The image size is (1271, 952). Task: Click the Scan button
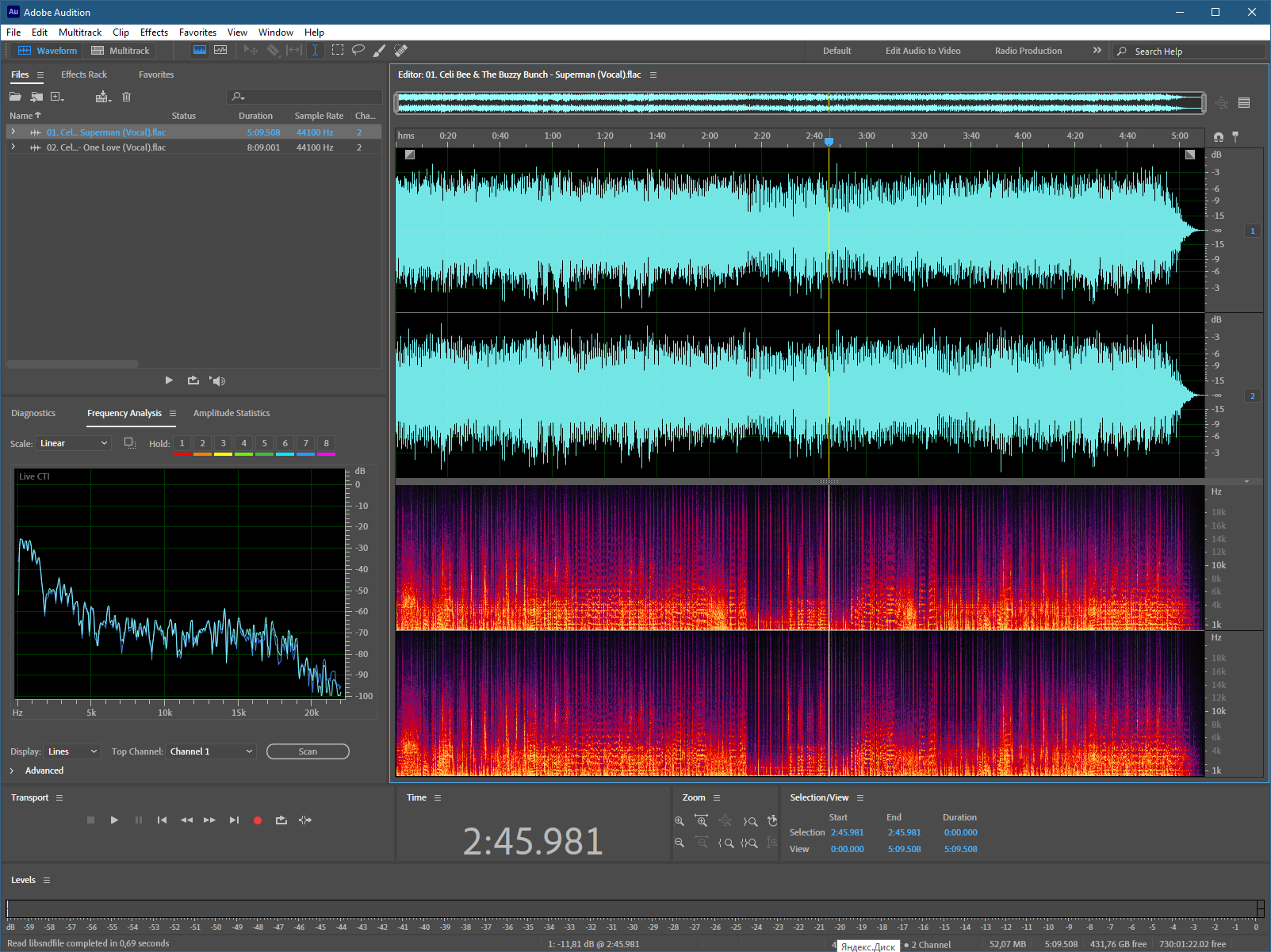[x=308, y=751]
